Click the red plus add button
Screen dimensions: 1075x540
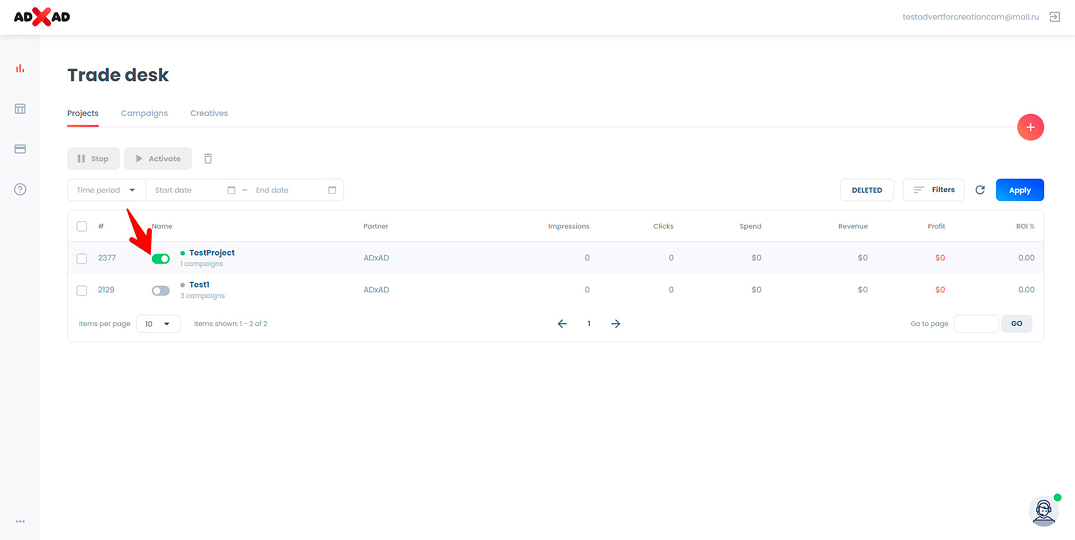(1030, 127)
